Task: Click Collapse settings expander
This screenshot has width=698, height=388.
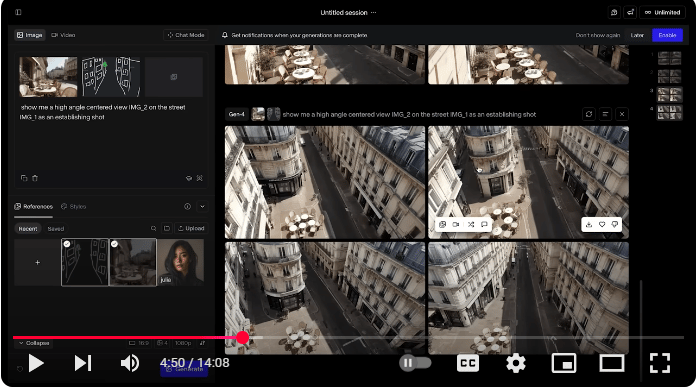Action: 34,343
